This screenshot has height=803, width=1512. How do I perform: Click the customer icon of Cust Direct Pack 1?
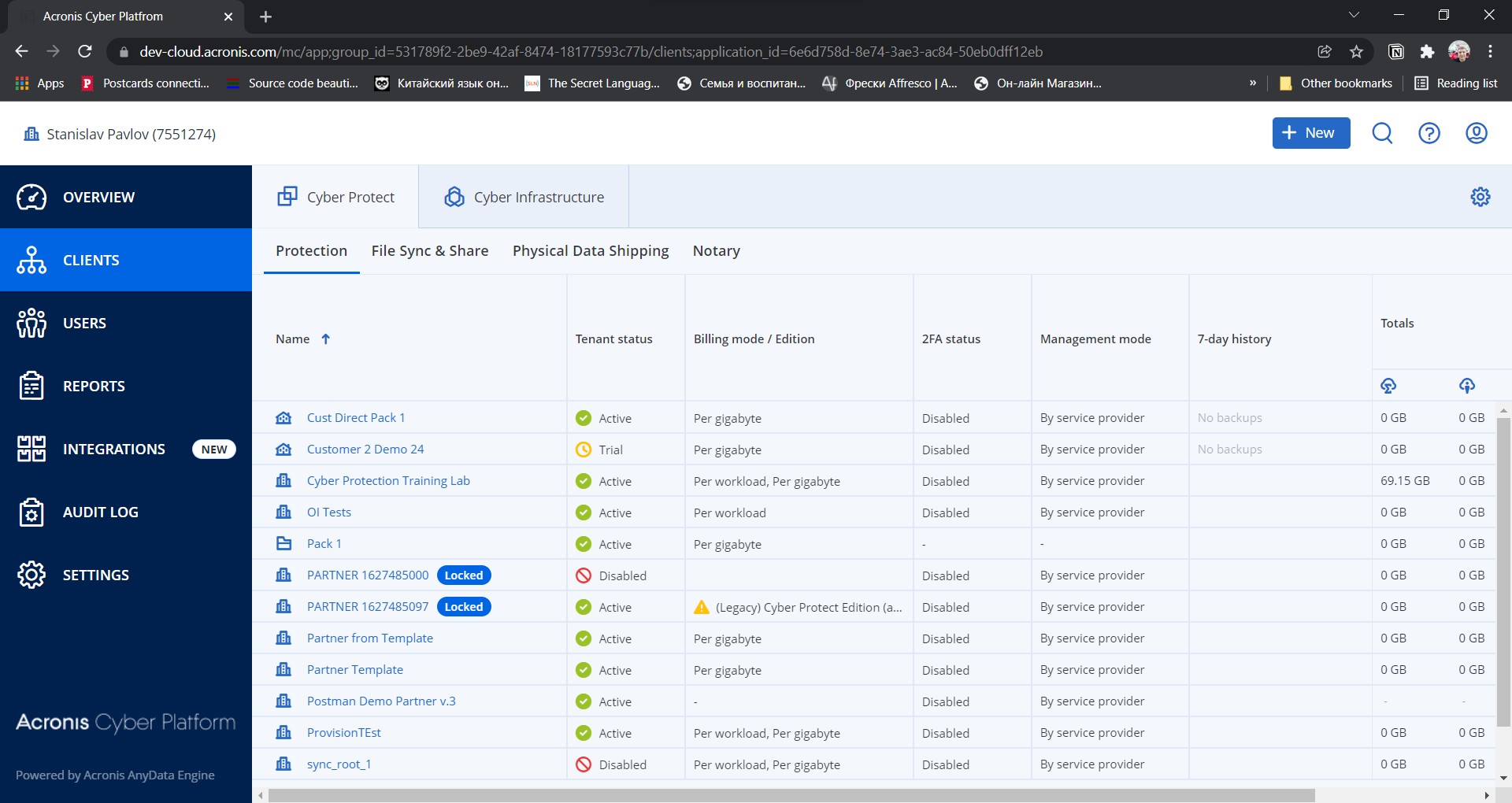click(283, 417)
